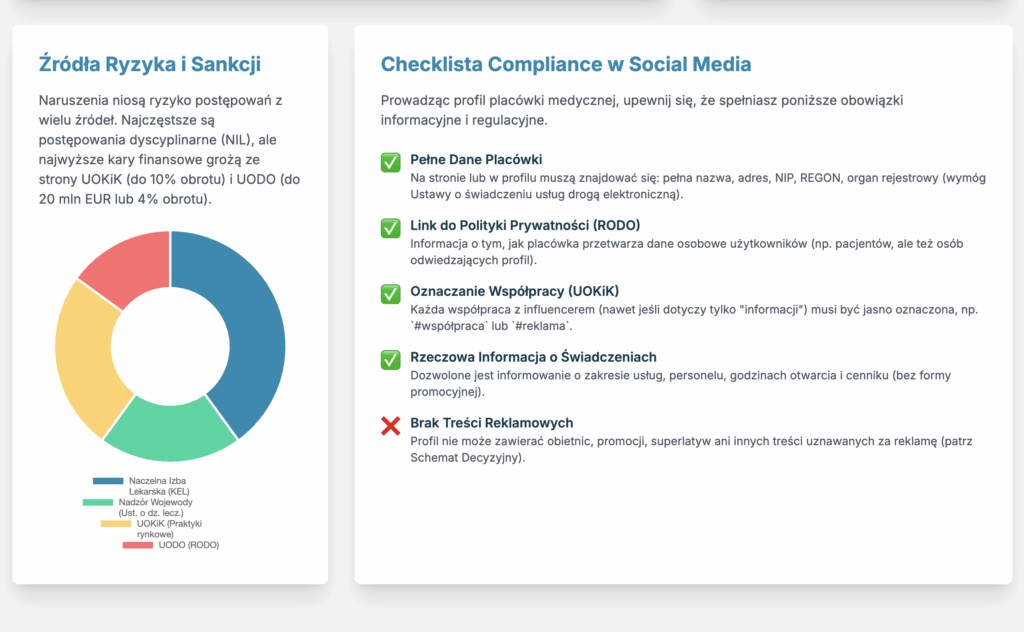Click the checkmark icon for Oznaczanie Współpracy (UOKiK)
The width and height of the screenshot is (1024, 632).
(x=390, y=294)
